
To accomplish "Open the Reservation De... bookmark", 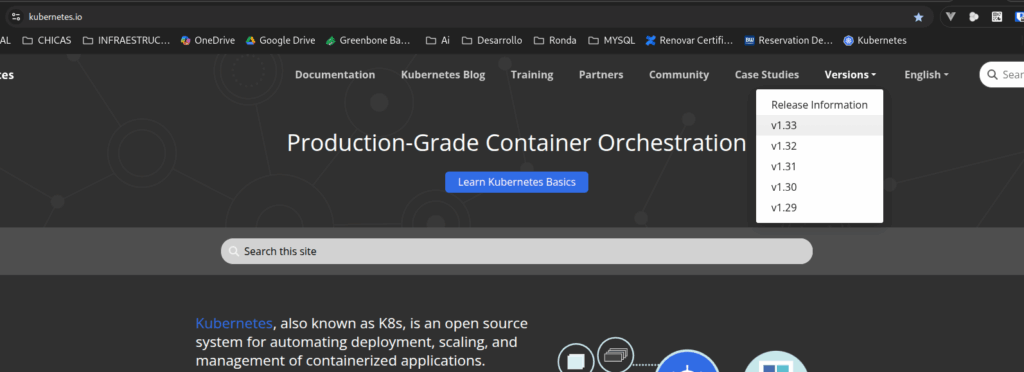I will pos(789,40).
